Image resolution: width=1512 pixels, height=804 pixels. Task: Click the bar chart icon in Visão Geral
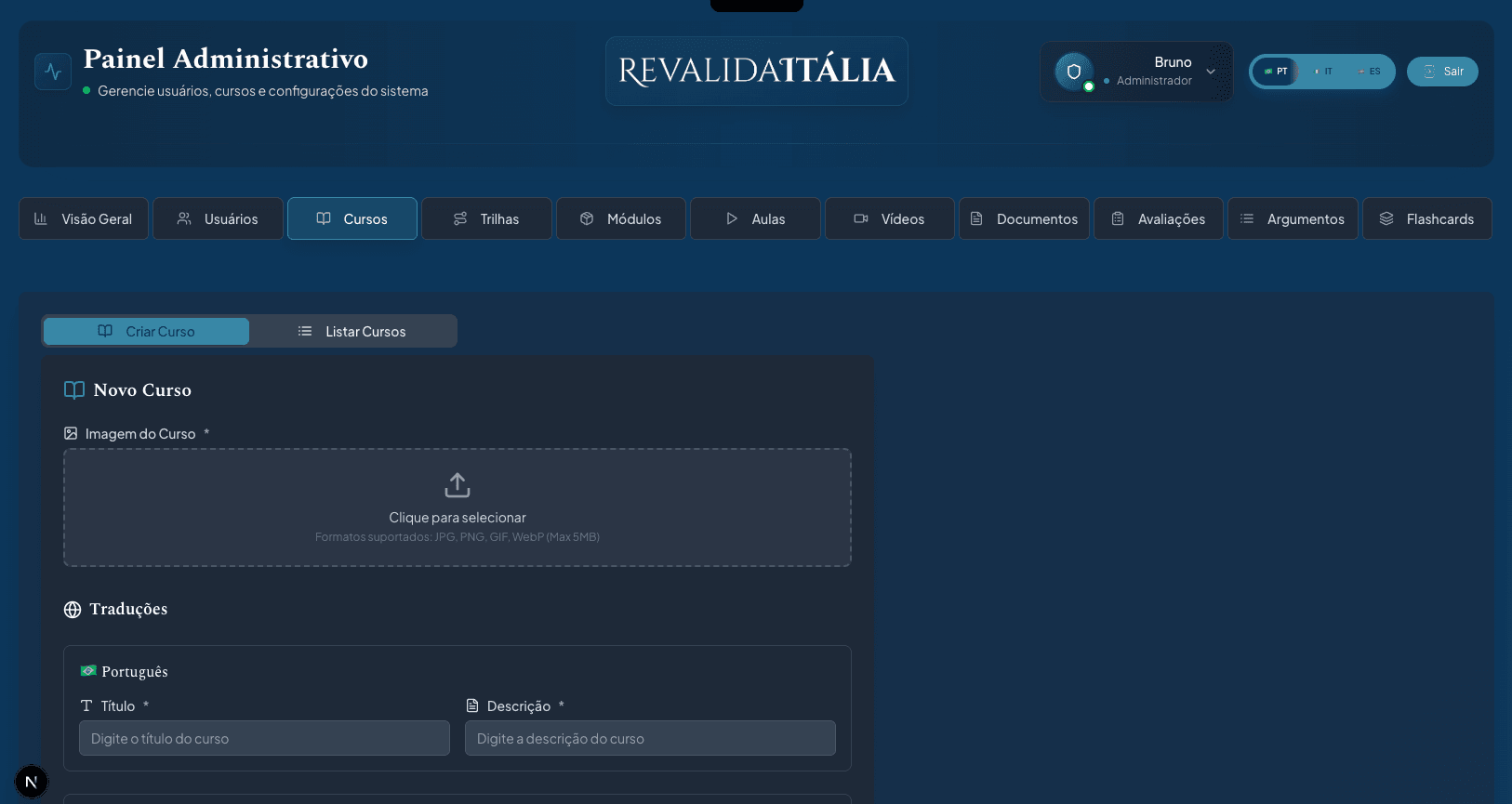41,218
